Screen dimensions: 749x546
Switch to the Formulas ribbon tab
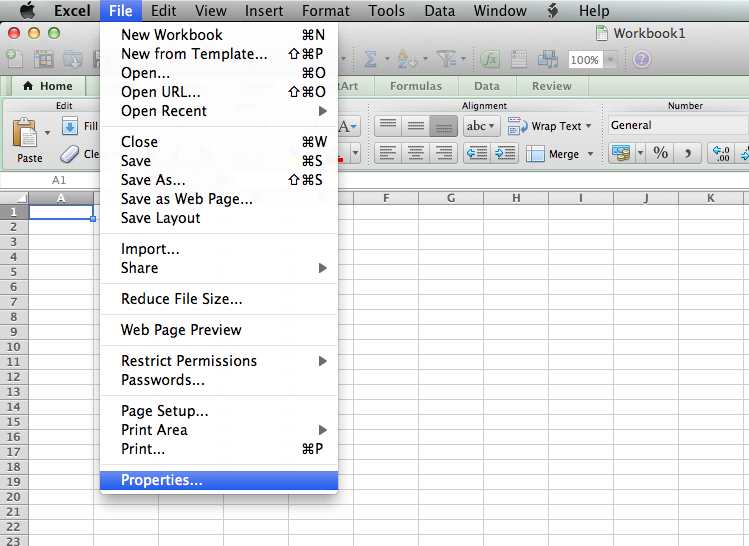pyautogui.click(x=416, y=86)
